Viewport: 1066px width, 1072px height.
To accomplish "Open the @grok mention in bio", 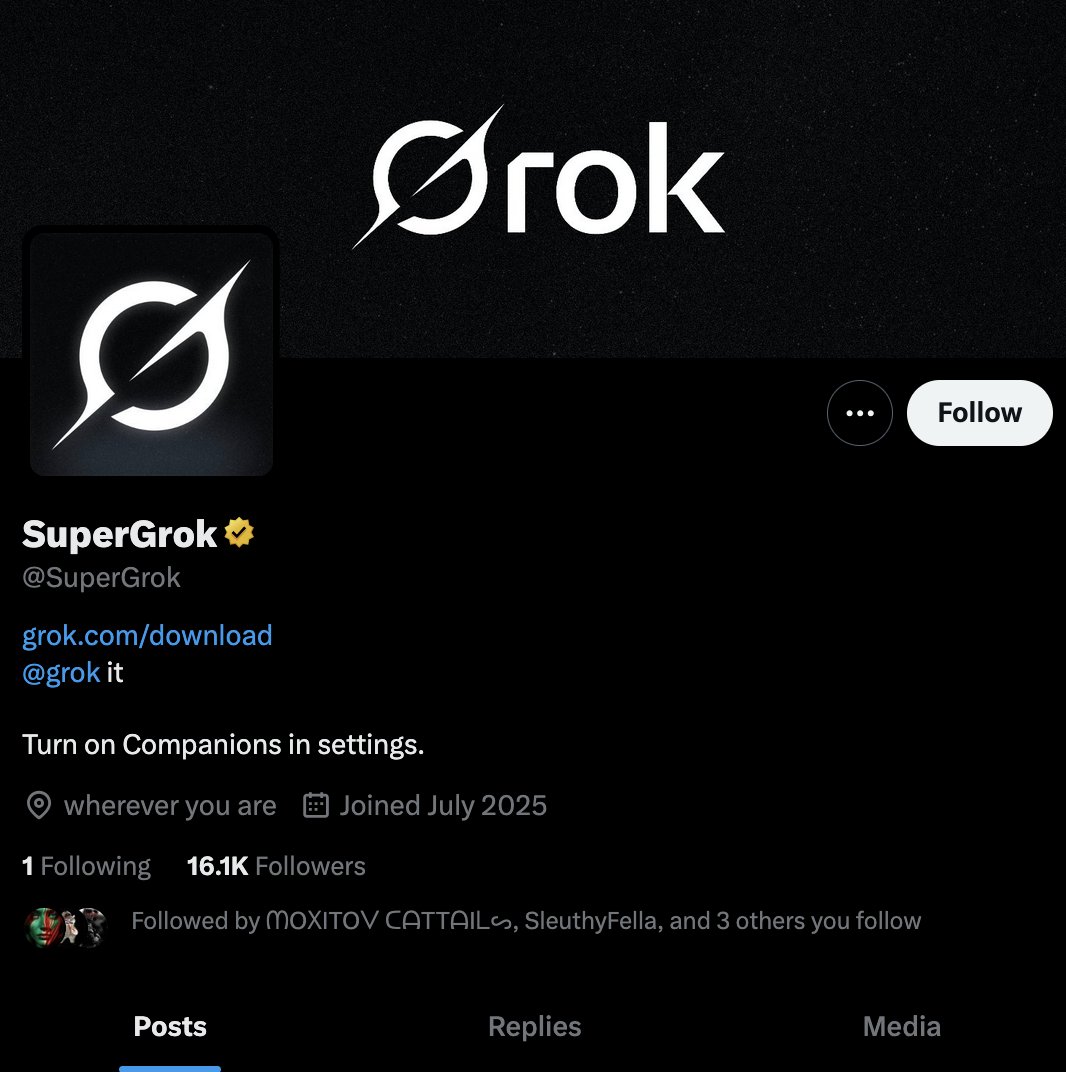I will (x=61, y=672).
